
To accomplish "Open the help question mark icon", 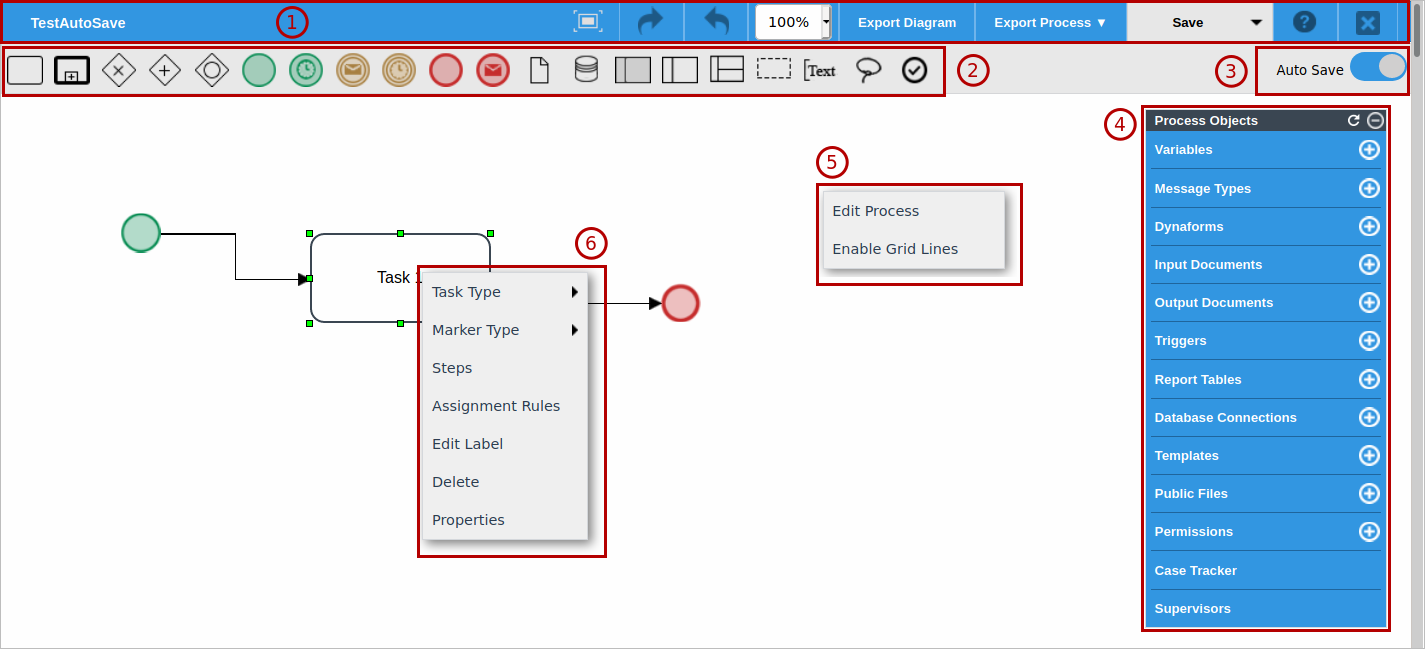I will 1304,22.
